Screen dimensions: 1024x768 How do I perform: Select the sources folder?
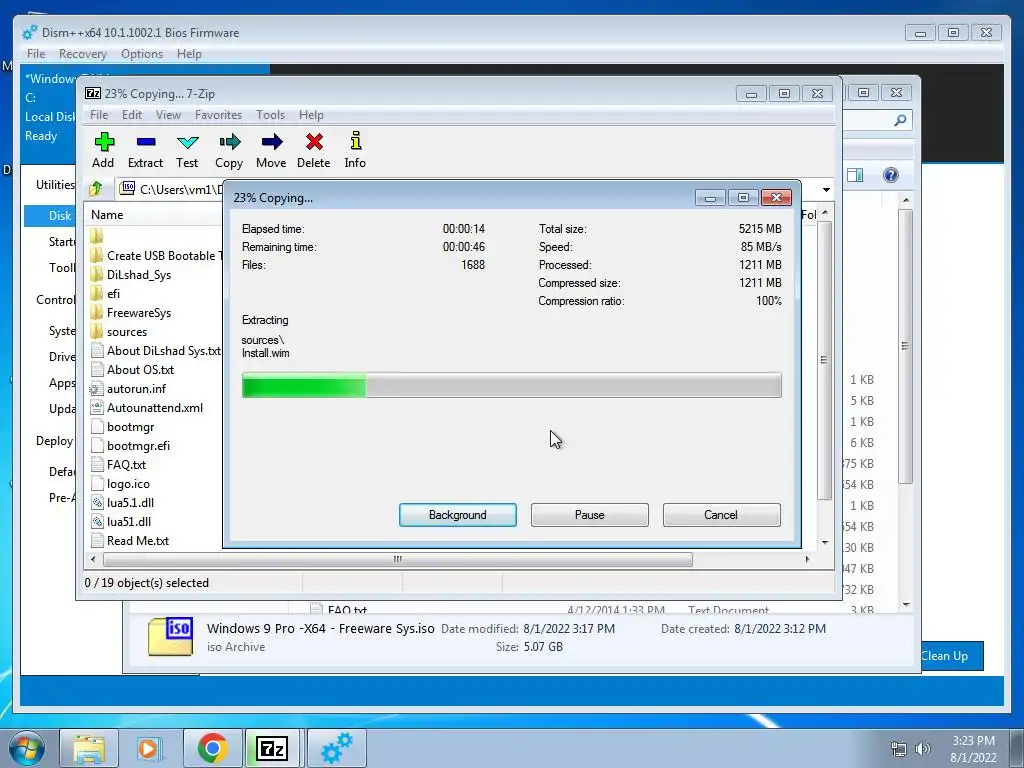coord(127,332)
